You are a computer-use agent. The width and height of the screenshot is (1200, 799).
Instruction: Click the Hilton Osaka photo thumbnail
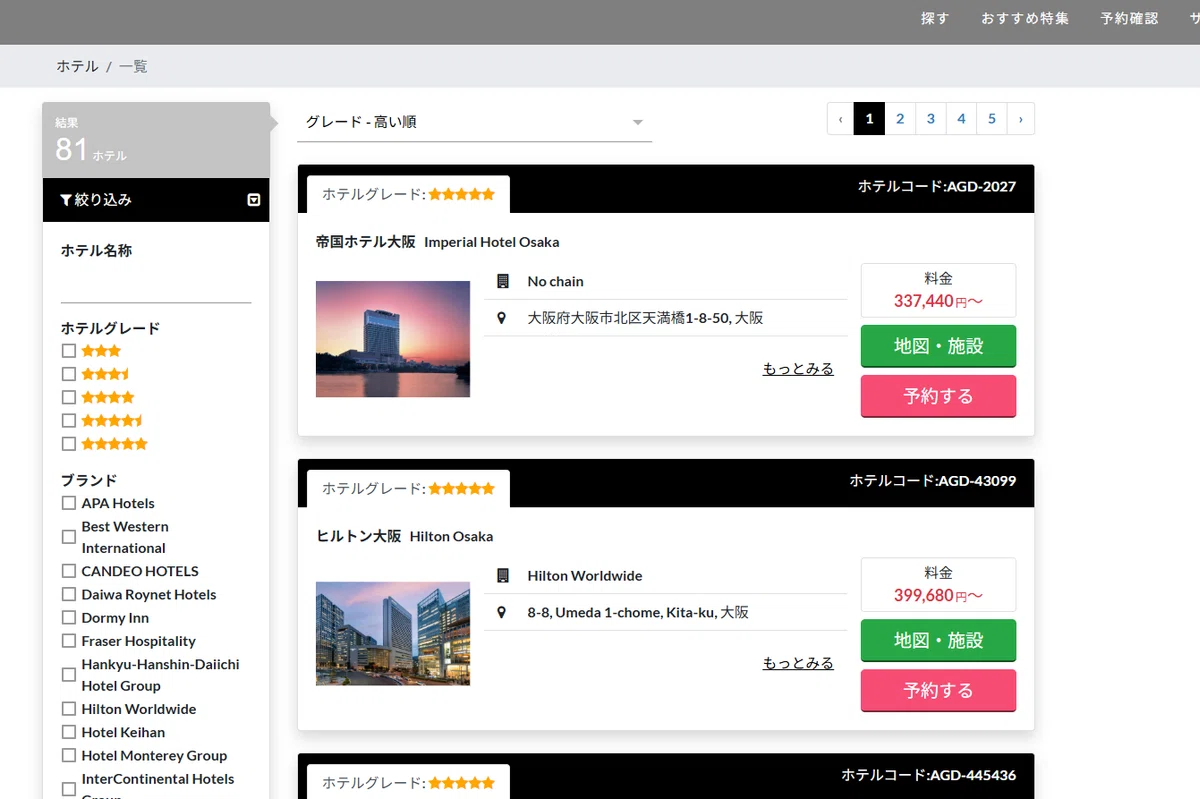pos(393,634)
